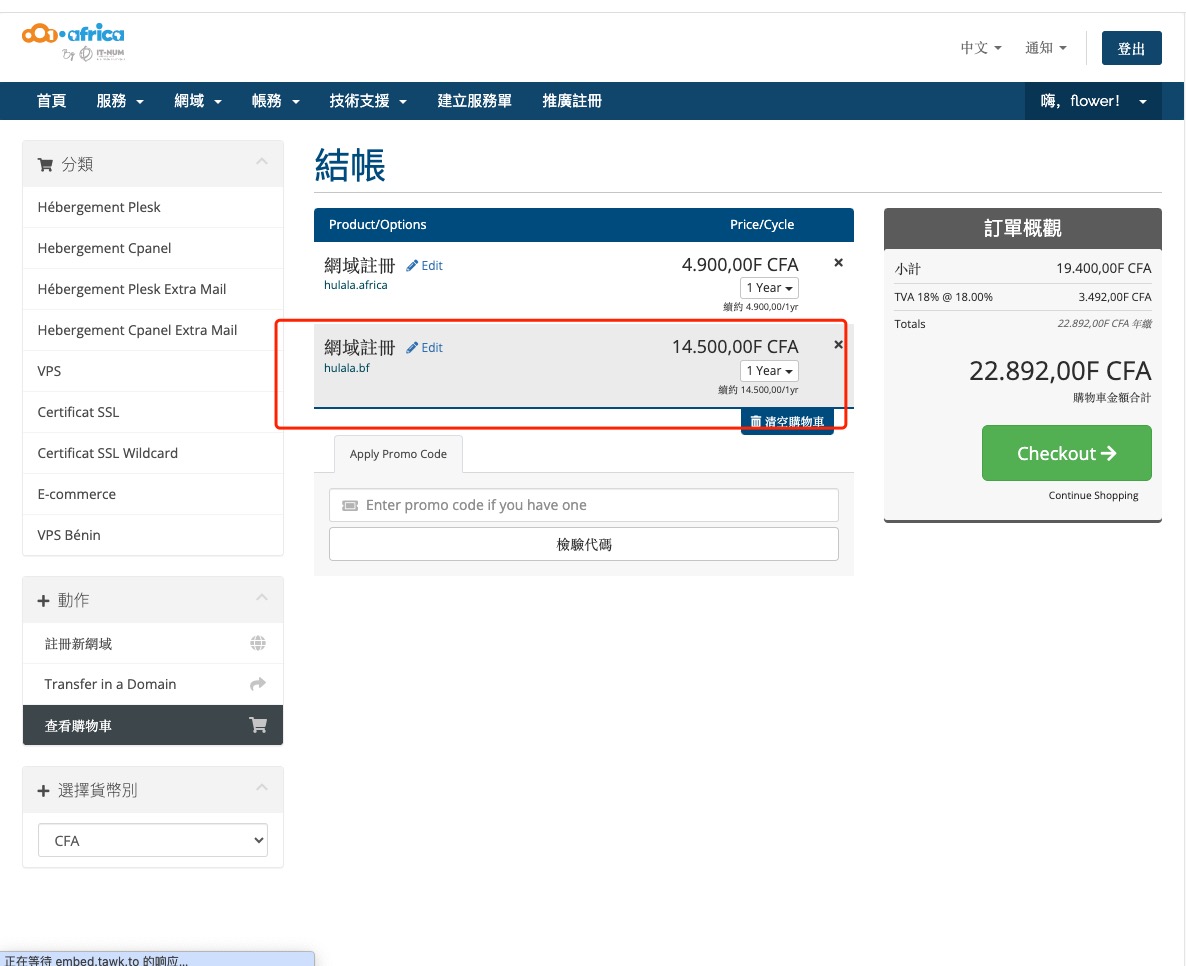Click the africa logo in the header
Screen dimensions: 1186x966
pyautogui.click(x=73, y=42)
